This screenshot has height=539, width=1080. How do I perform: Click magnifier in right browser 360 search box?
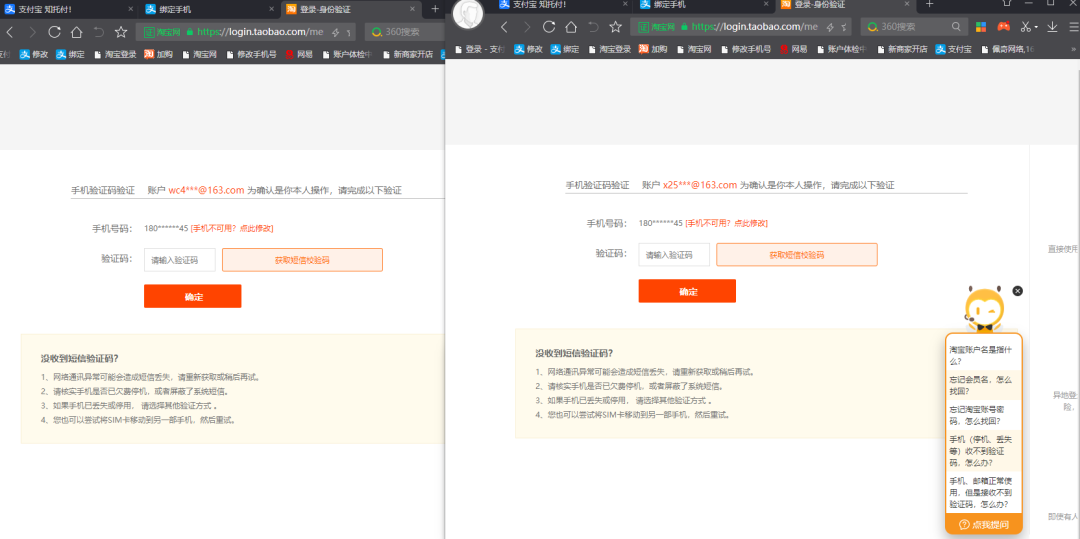(x=957, y=27)
